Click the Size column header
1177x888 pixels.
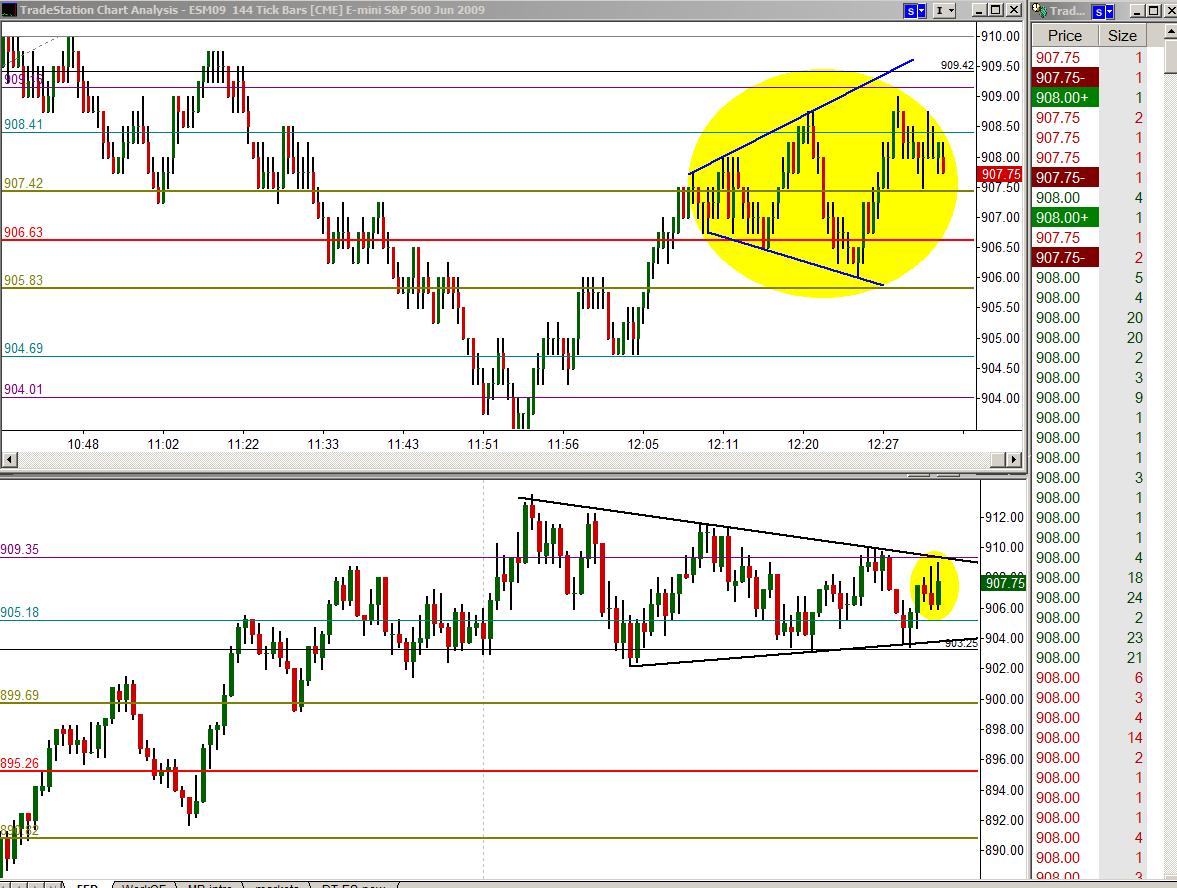point(1122,35)
